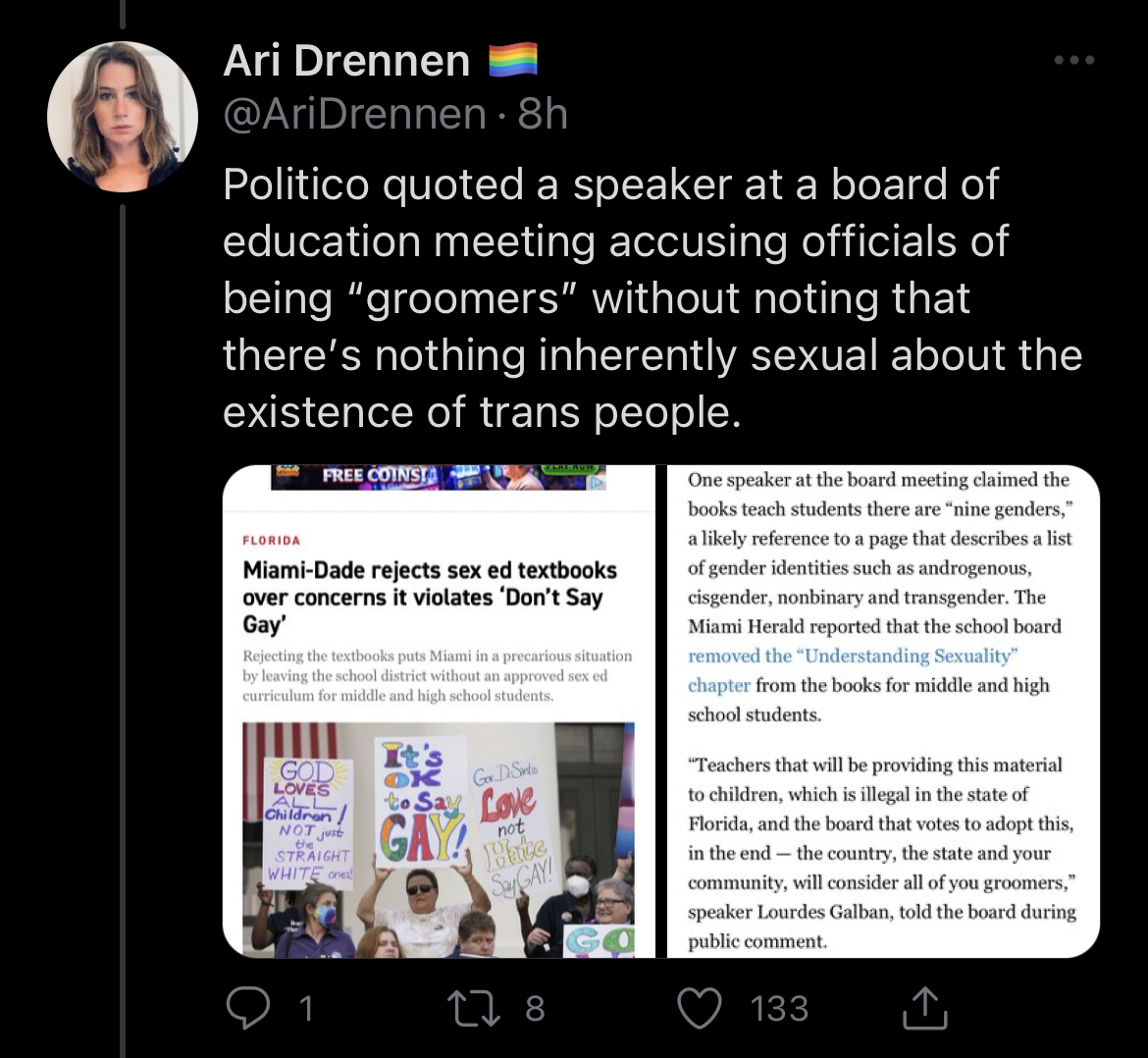This screenshot has width=1148, height=1058.
Task: Click the @AriDrennen handle
Action: (x=354, y=114)
